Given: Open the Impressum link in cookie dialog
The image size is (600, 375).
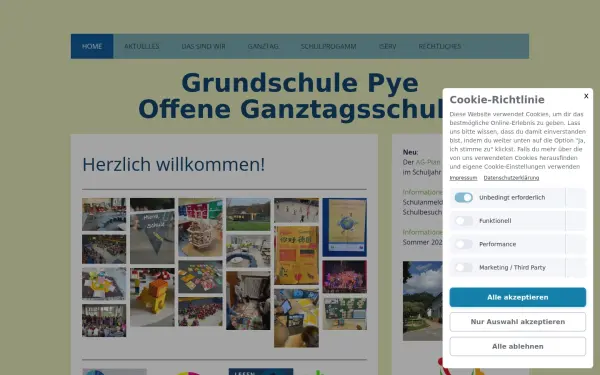Looking at the screenshot, I should point(463,178).
